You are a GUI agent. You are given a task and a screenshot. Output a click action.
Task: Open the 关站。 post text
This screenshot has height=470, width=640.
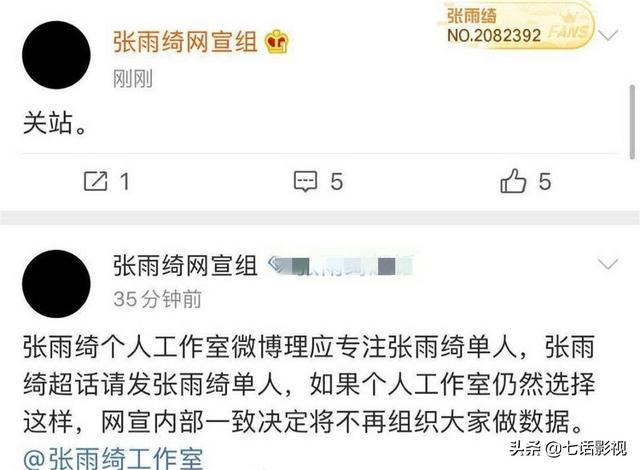click(55, 123)
